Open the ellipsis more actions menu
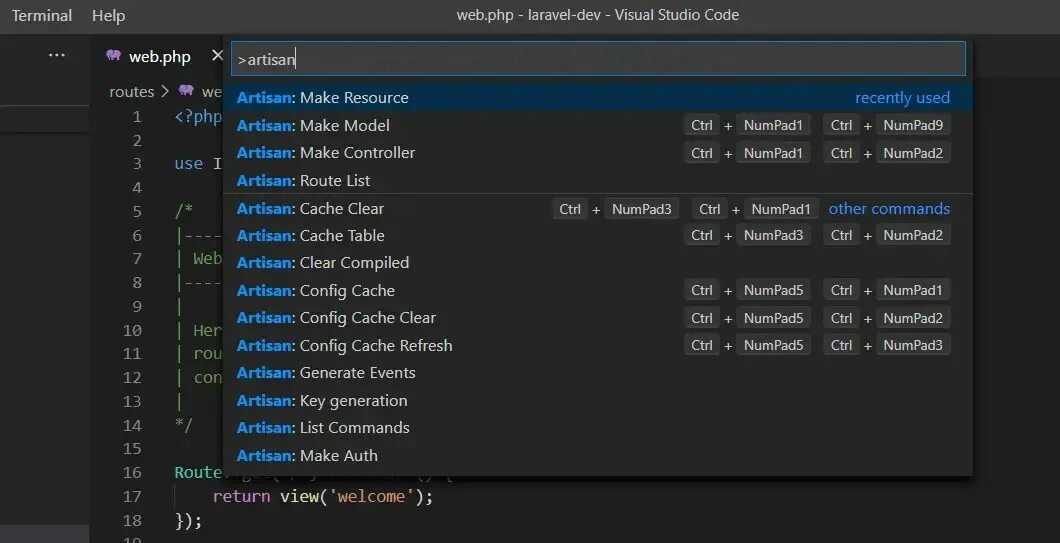1060x543 pixels. point(57,56)
